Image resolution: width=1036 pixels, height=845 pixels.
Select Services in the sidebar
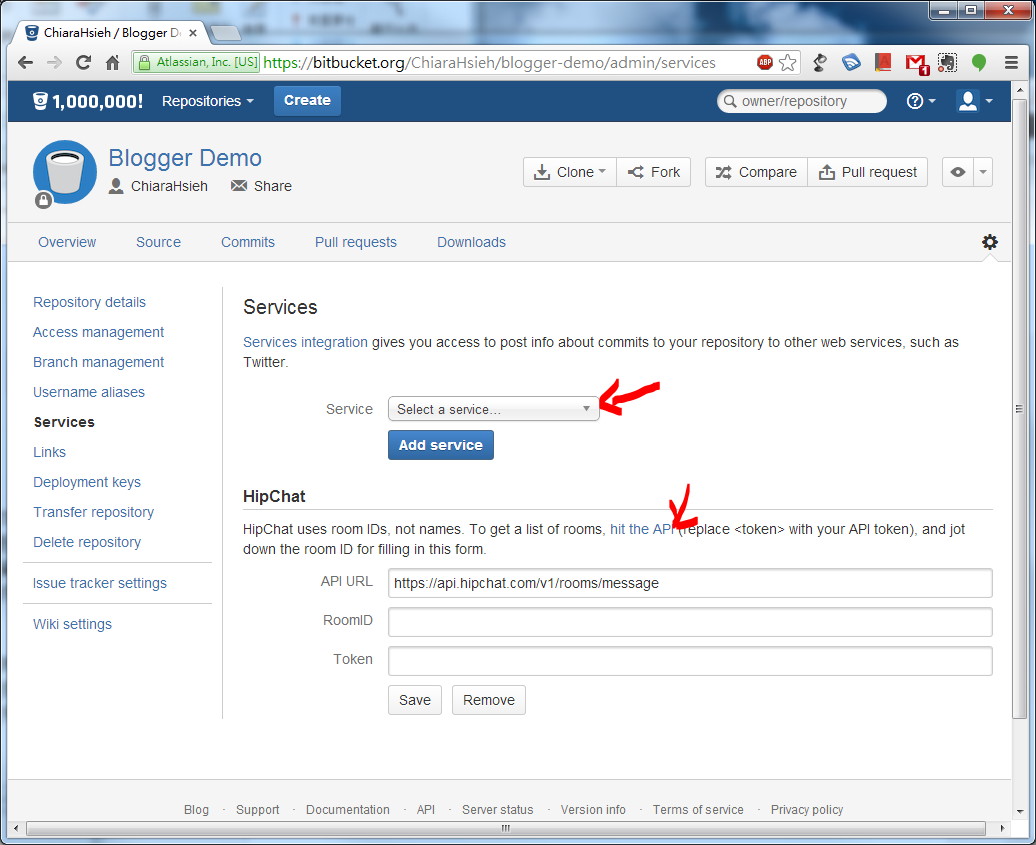tap(64, 422)
